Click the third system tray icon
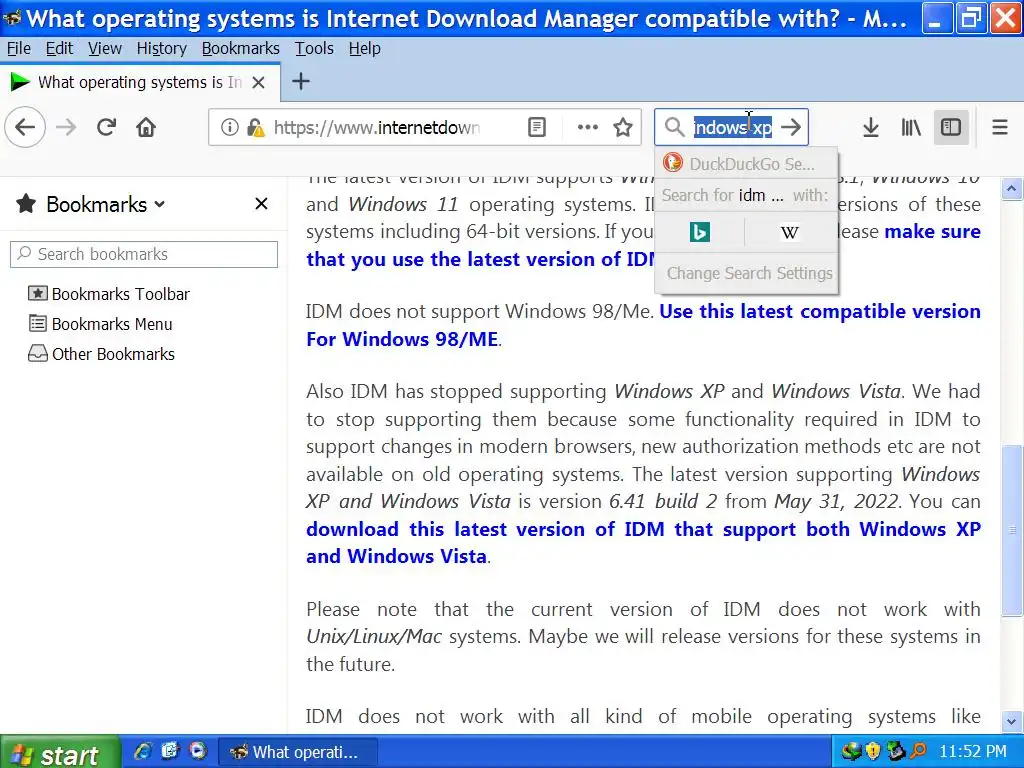The image size is (1024, 768). click(x=895, y=752)
